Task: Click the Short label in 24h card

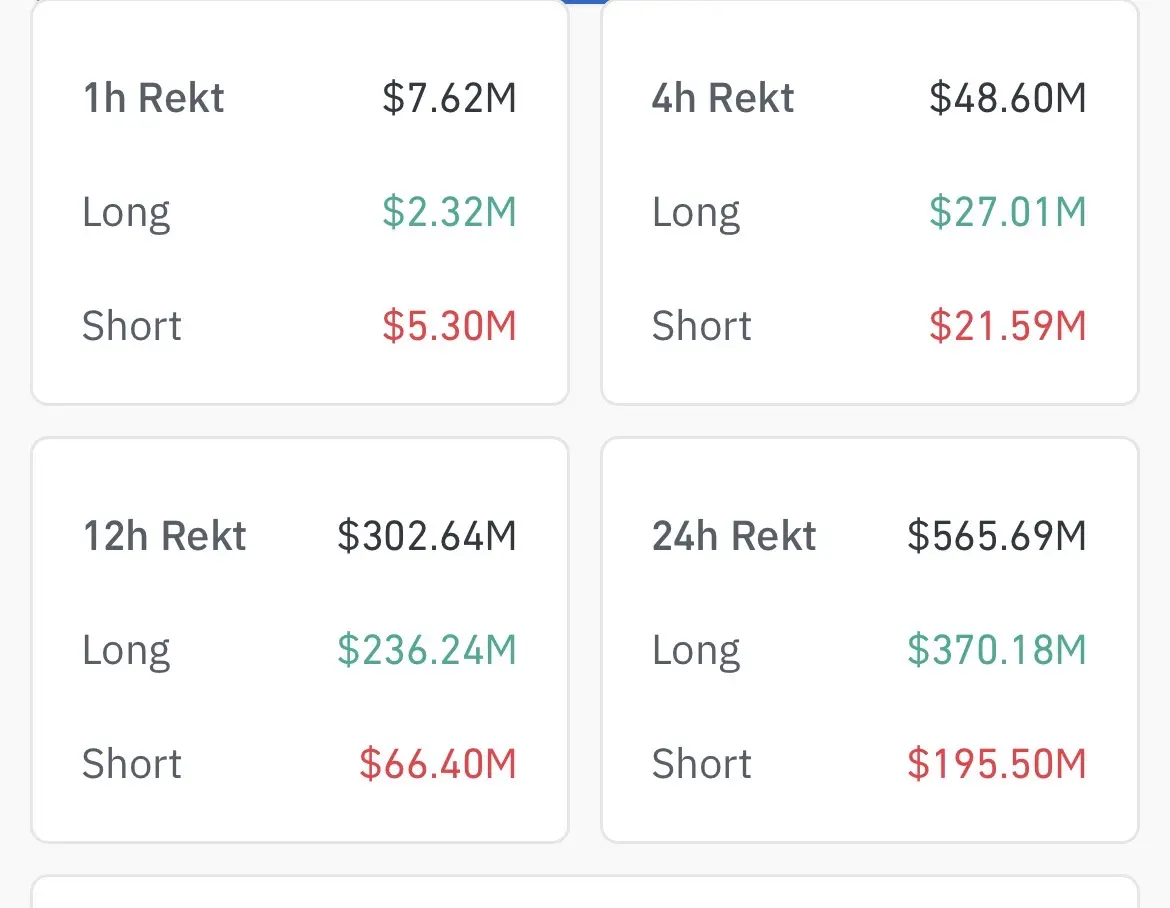Action: pos(701,764)
